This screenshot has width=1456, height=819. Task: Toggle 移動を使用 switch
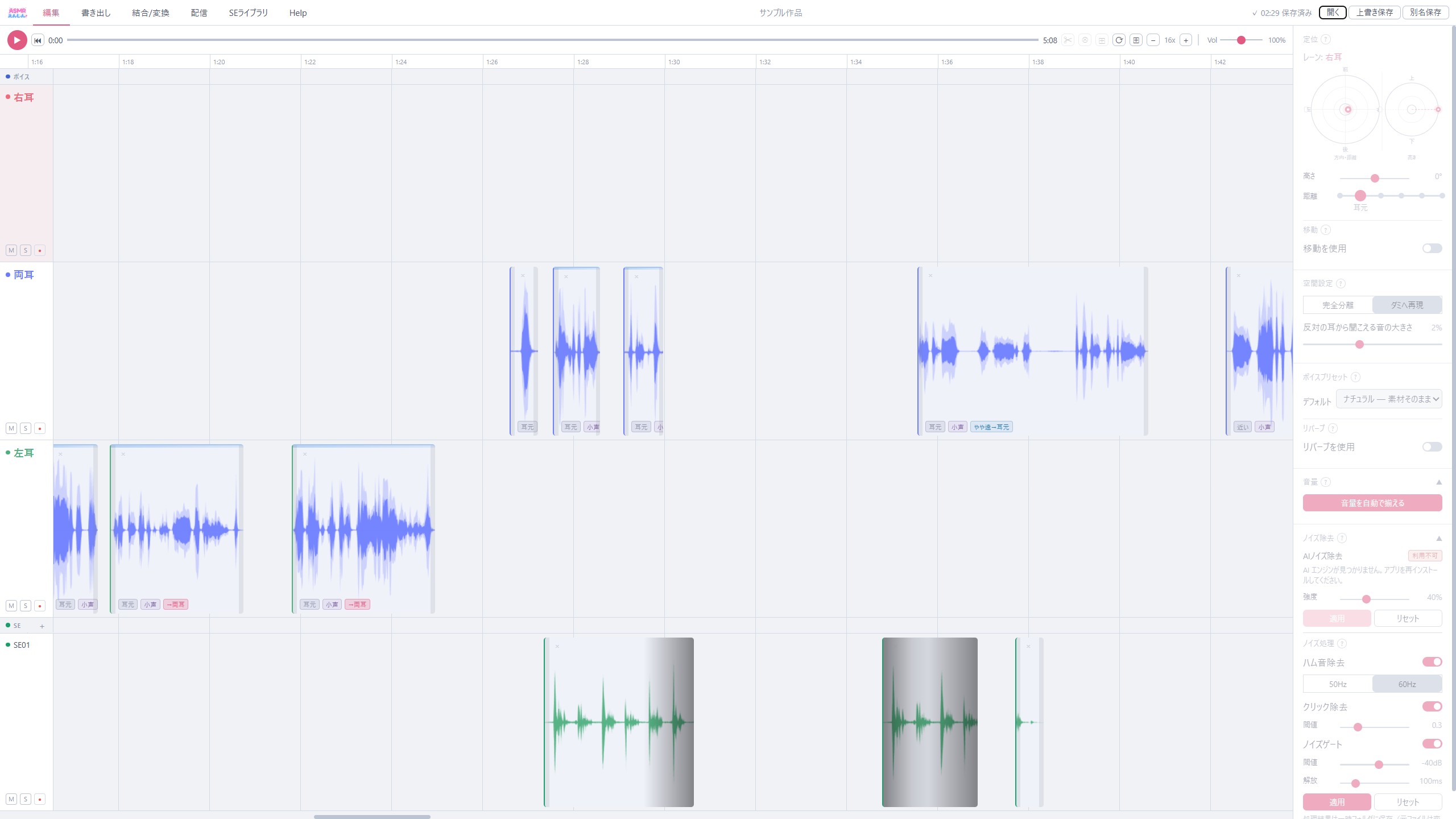pos(1432,249)
